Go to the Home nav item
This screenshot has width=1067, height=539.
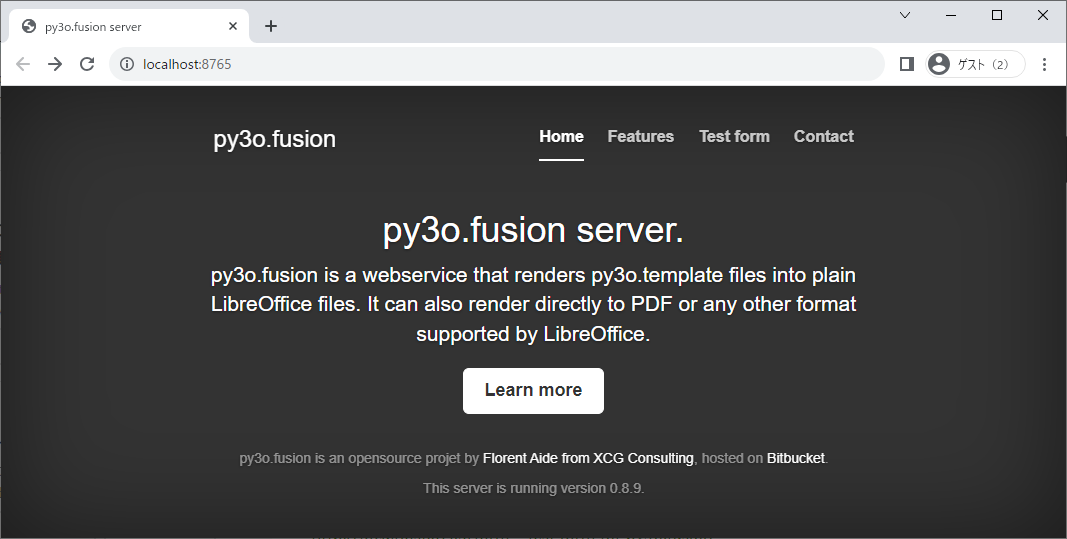pos(561,137)
